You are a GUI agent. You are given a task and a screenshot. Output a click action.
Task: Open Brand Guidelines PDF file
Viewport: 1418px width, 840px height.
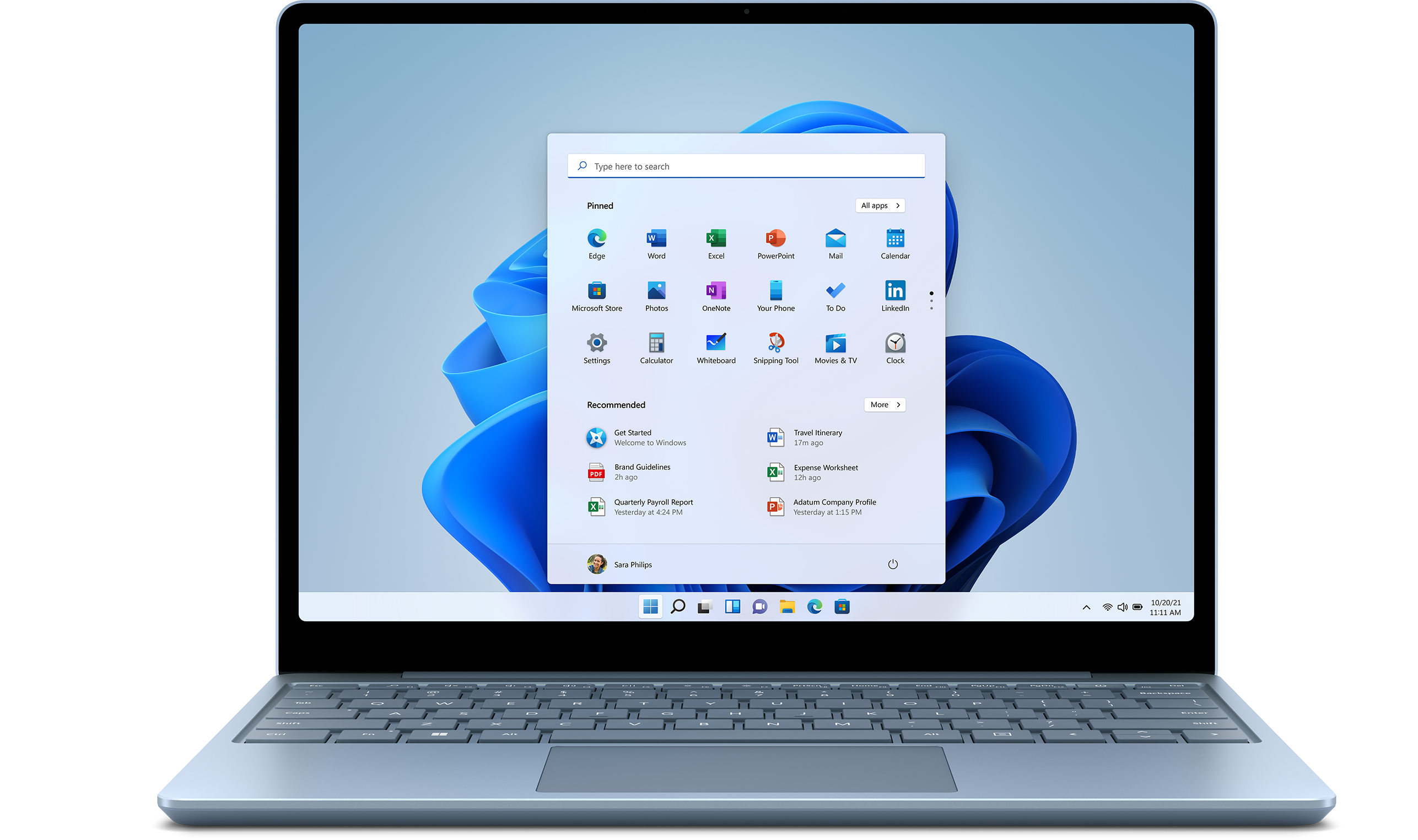(641, 471)
